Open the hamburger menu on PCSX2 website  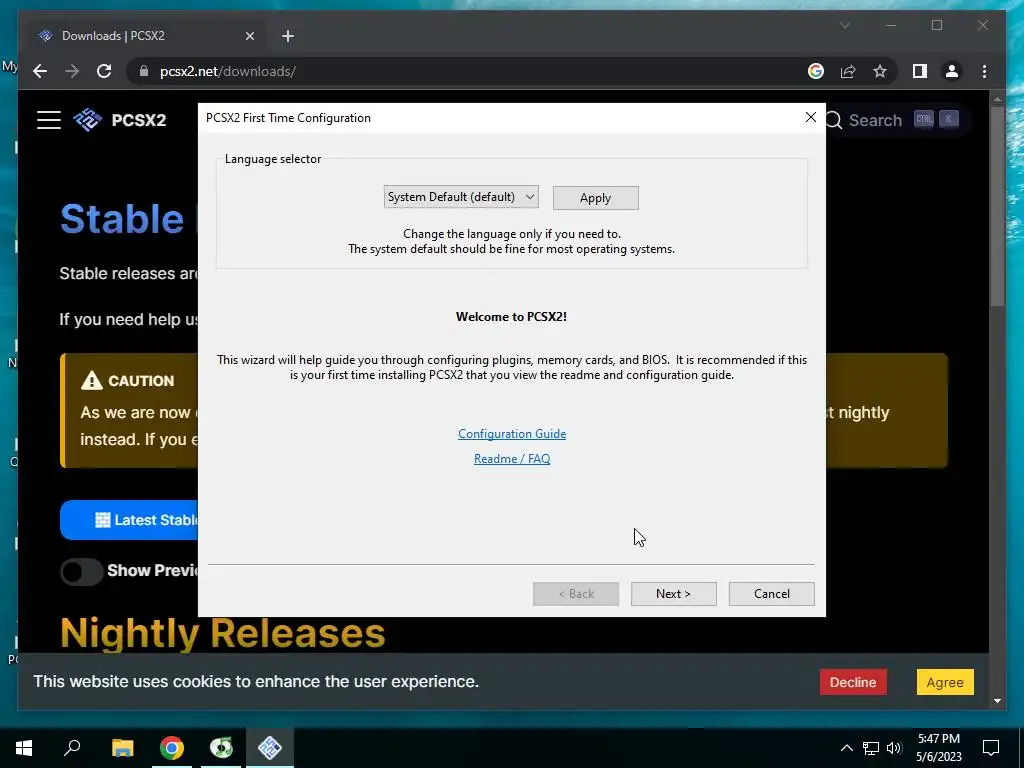coord(49,120)
